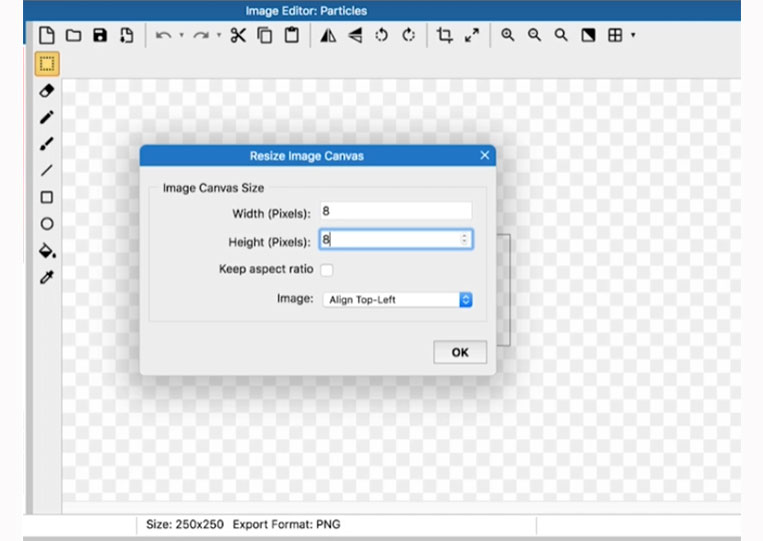763x541 pixels.
Task: Select the Eyedropper color picker tool
Action: click(x=47, y=277)
